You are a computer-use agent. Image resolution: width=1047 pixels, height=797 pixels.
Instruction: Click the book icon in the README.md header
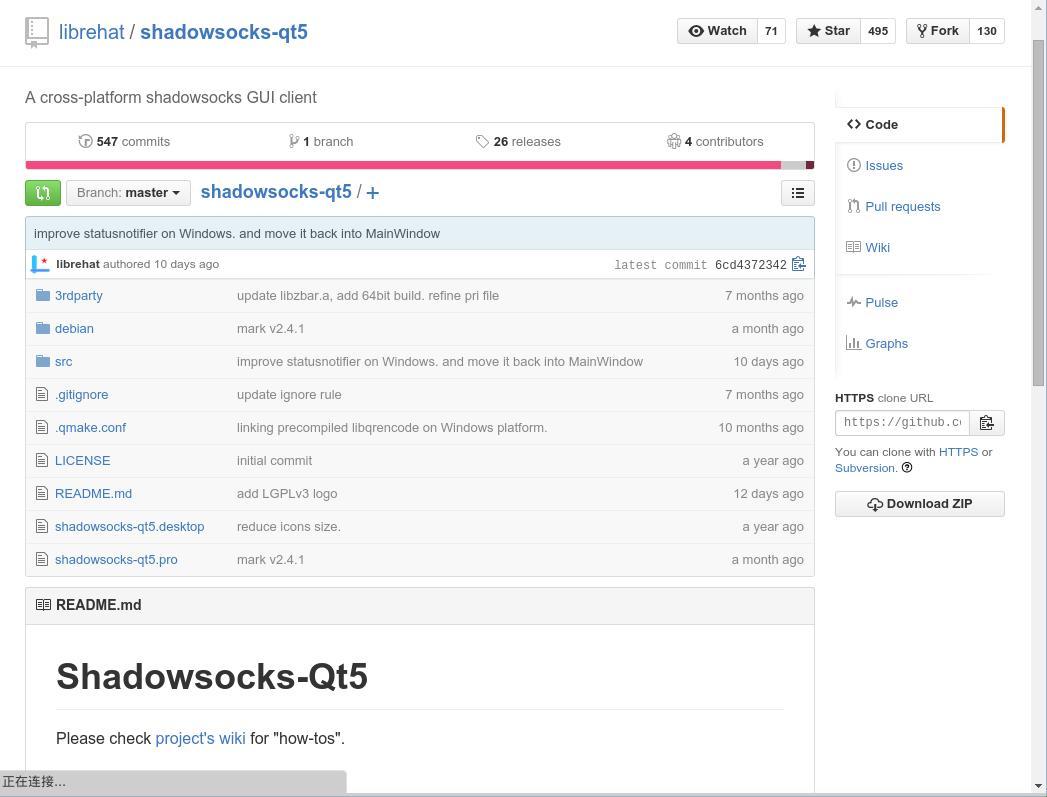click(x=43, y=605)
